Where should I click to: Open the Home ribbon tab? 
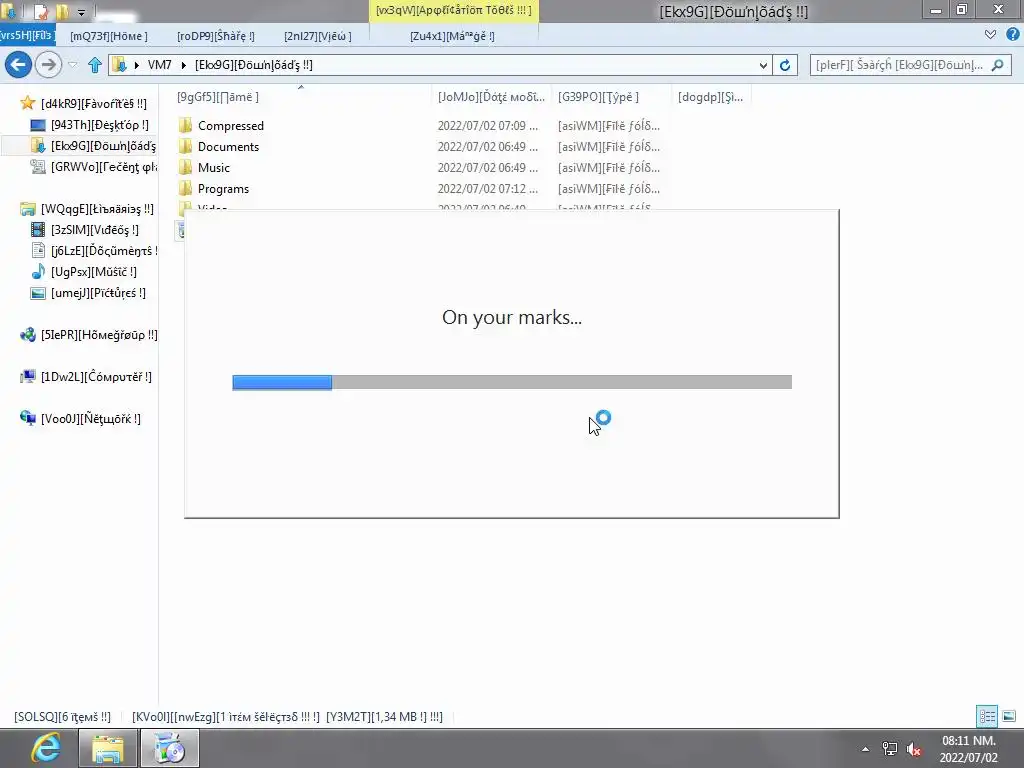tap(109, 36)
